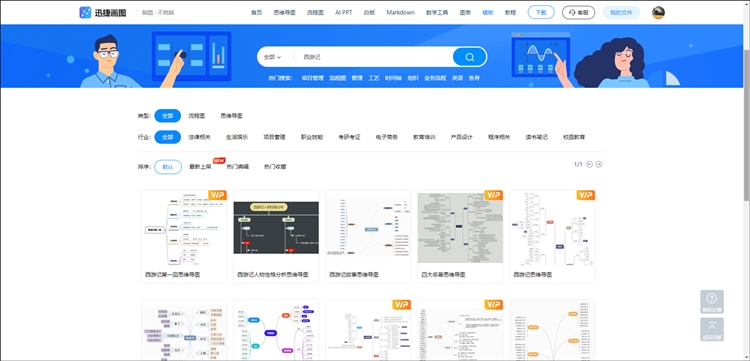Viewport: 750px width, 361px height.
Task: Click hot search term 流程图 under the search bar
Action: point(338,78)
